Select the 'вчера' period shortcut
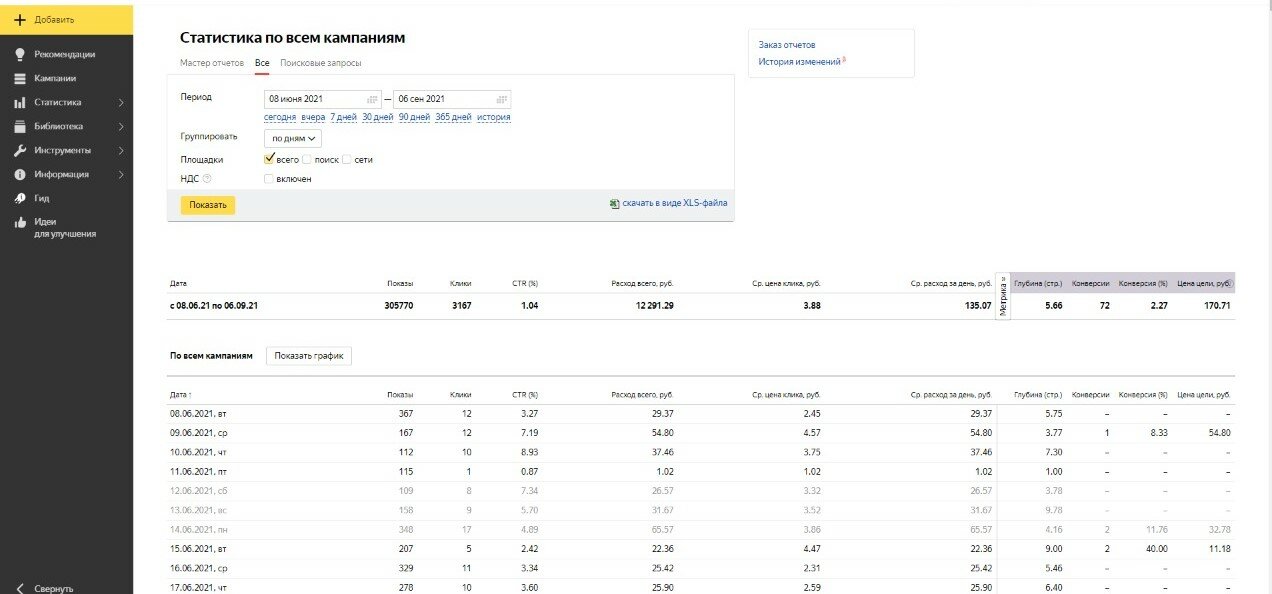The image size is (1272, 594). pos(313,117)
